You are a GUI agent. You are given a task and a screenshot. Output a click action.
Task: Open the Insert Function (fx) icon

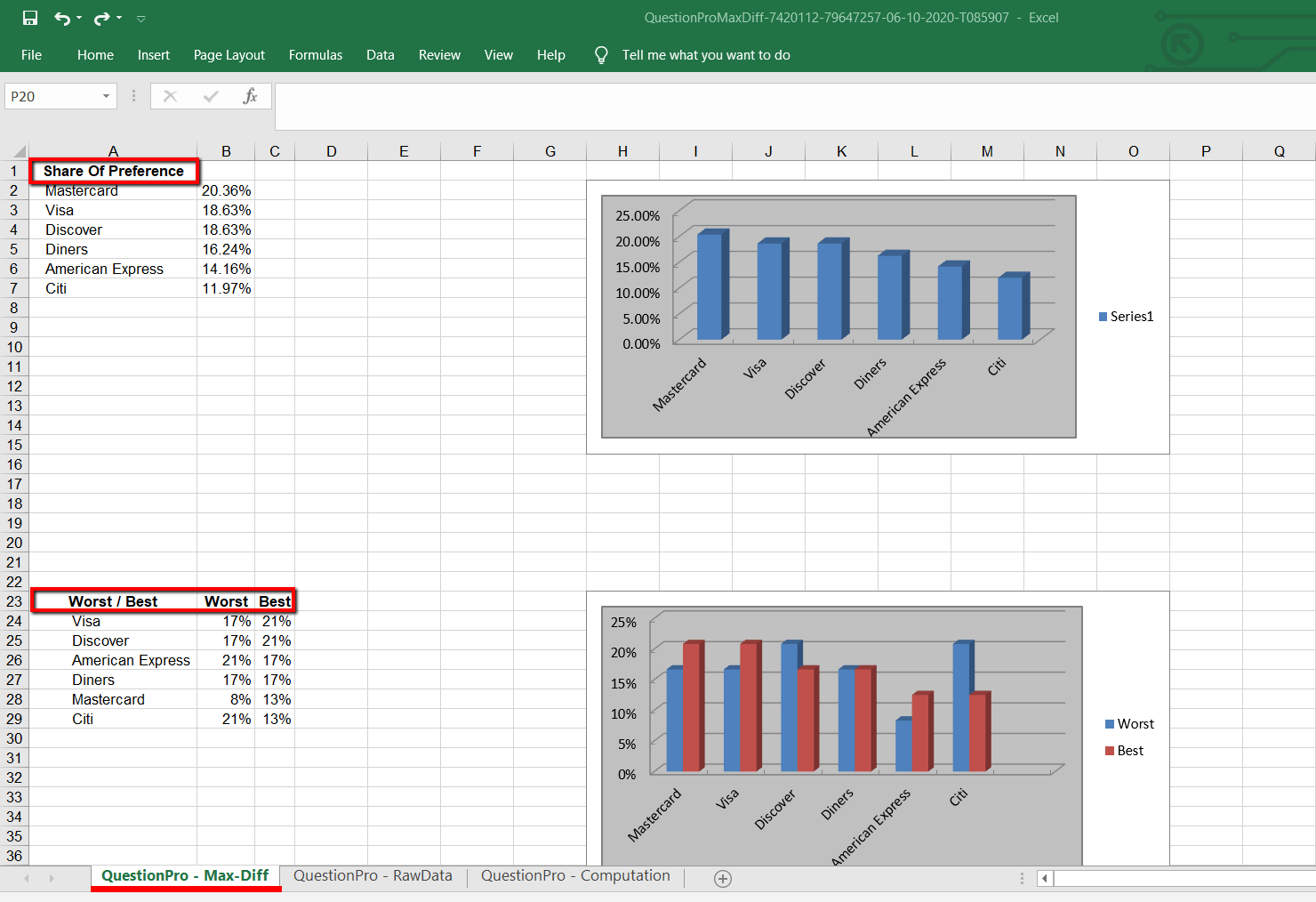[251, 96]
